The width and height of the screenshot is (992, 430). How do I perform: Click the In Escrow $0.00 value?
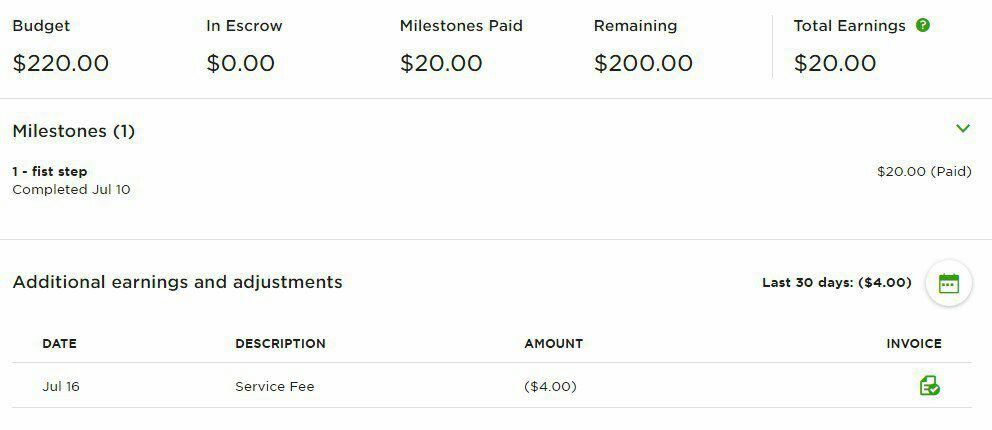[240, 63]
